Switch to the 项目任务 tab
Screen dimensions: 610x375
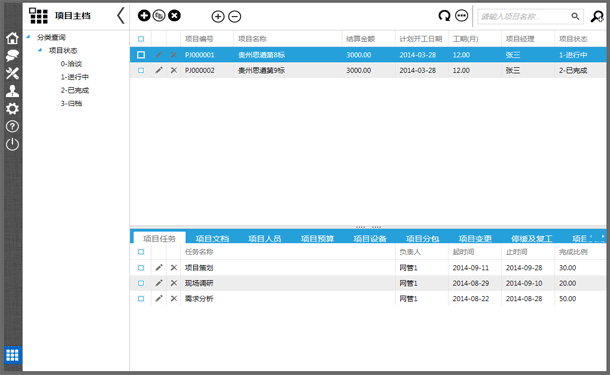tap(159, 238)
